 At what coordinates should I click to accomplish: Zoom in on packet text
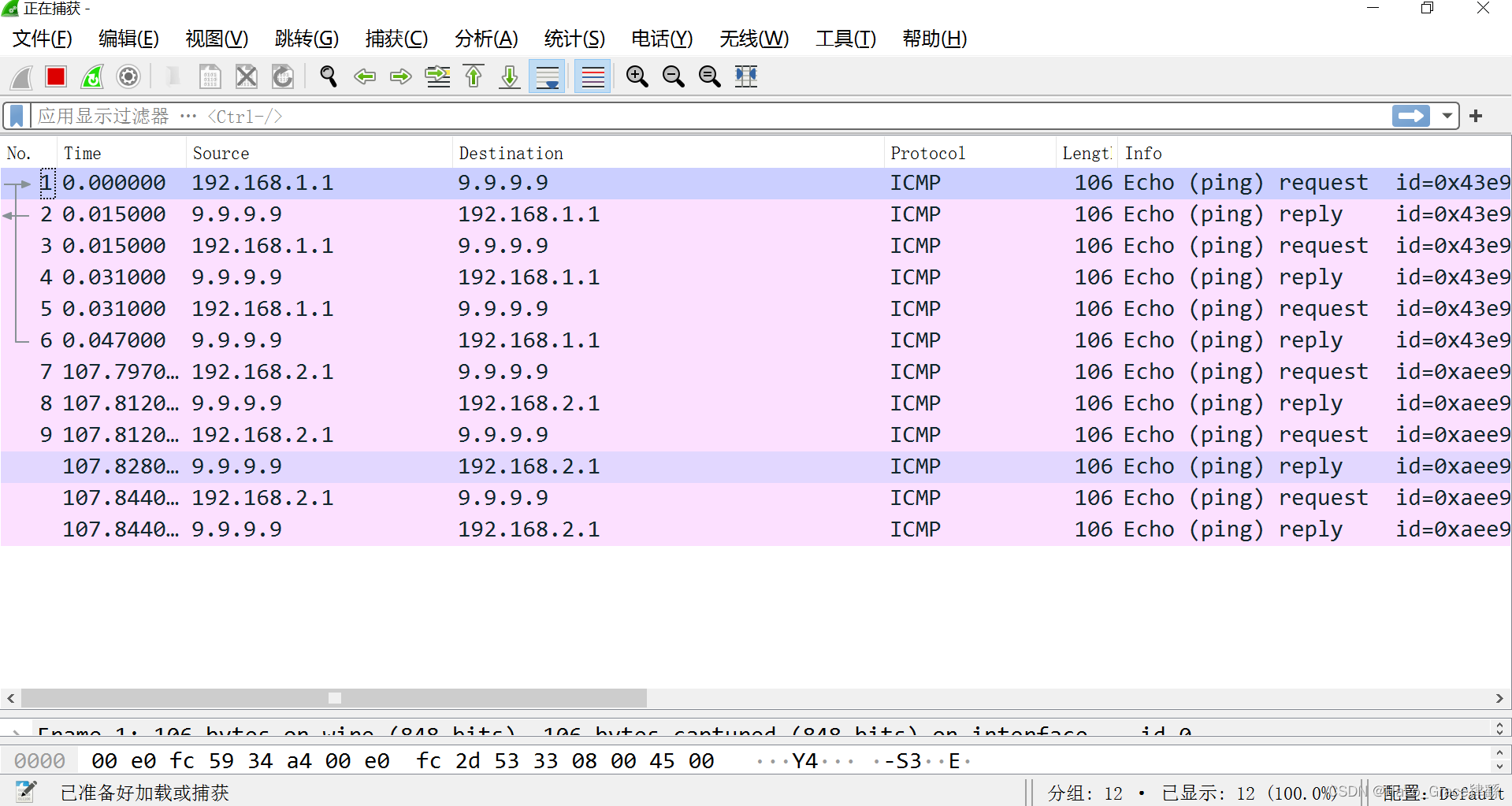point(637,76)
